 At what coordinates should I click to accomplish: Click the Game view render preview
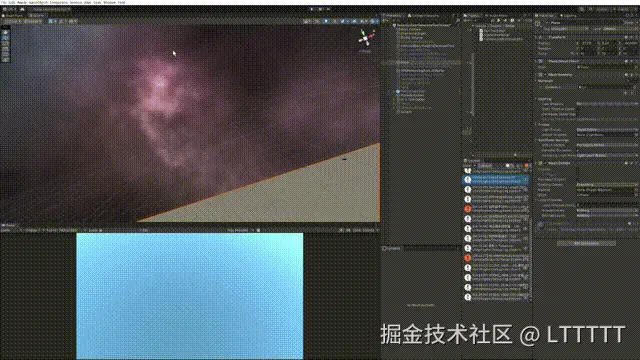190,296
